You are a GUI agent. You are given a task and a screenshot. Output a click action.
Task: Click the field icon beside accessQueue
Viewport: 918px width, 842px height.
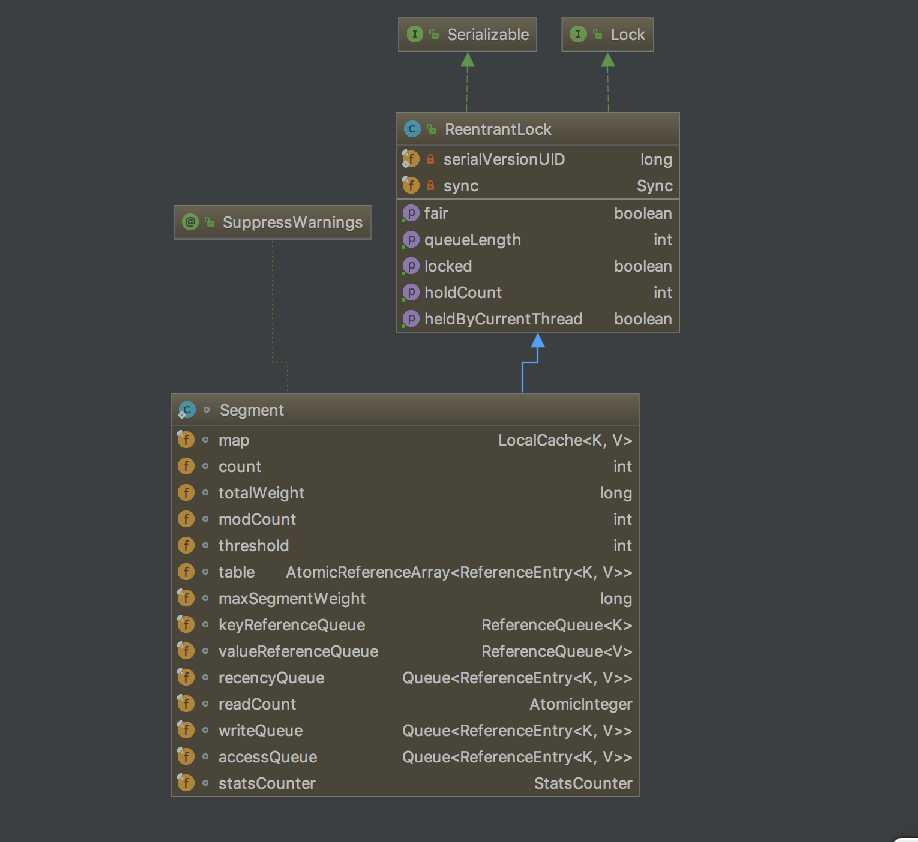pyautogui.click(x=186, y=756)
